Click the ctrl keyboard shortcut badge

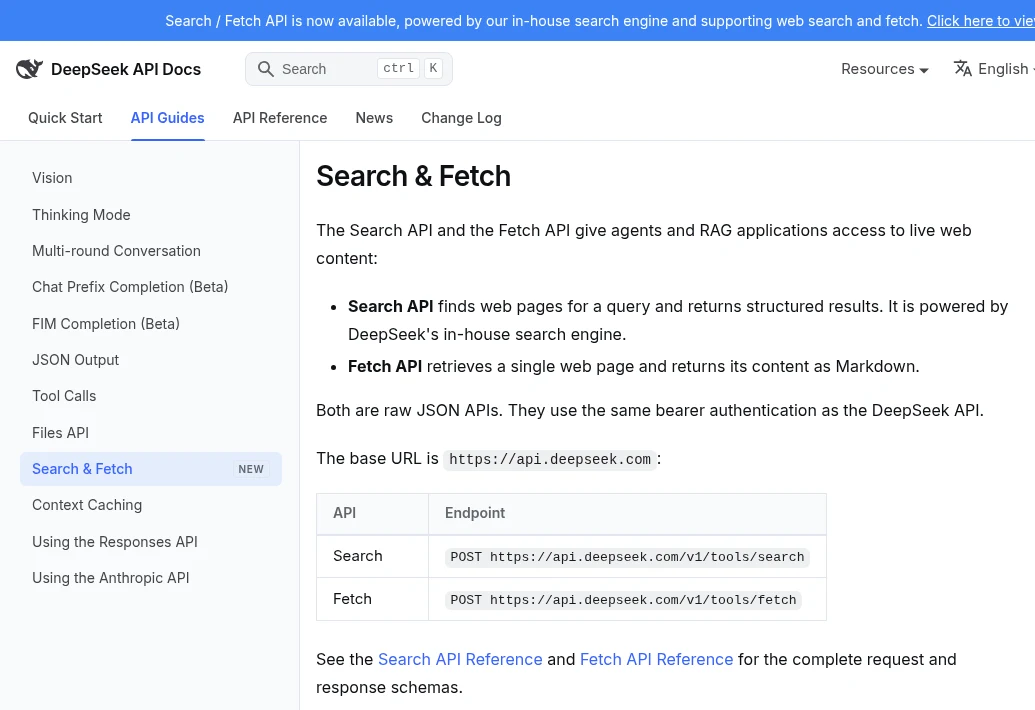(398, 68)
